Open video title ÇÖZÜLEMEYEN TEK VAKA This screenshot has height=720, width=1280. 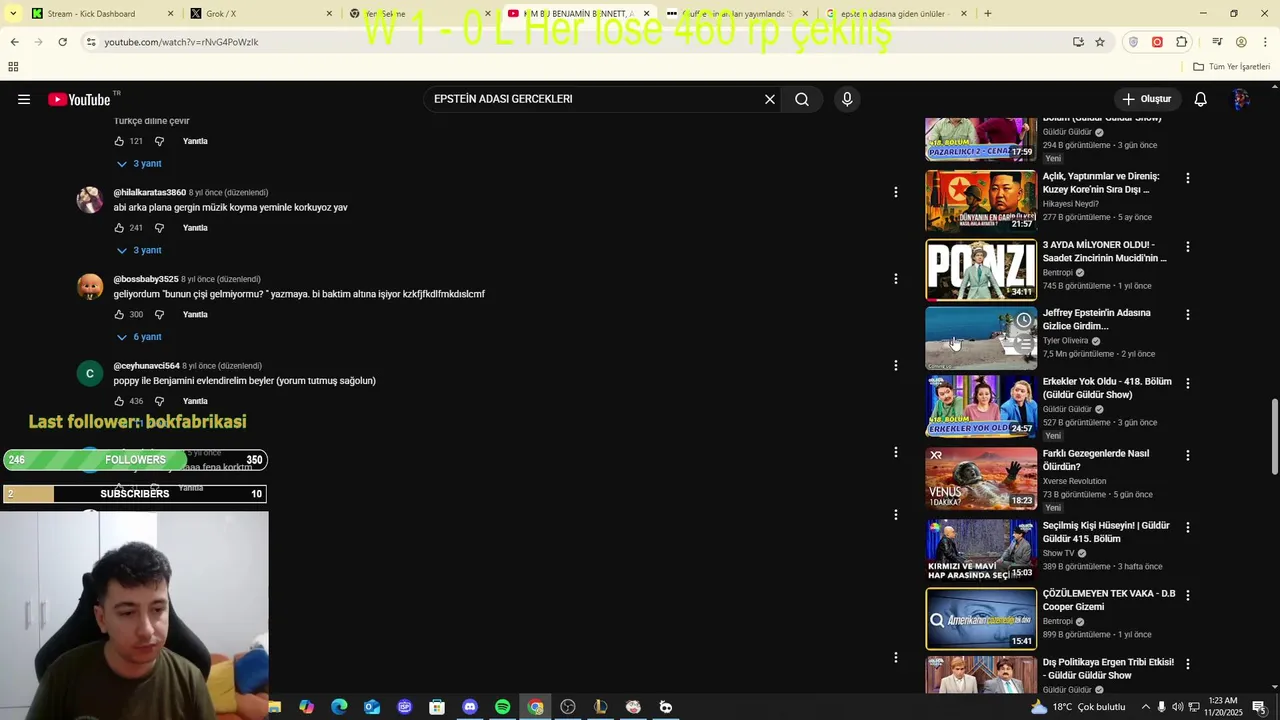coord(1109,600)
